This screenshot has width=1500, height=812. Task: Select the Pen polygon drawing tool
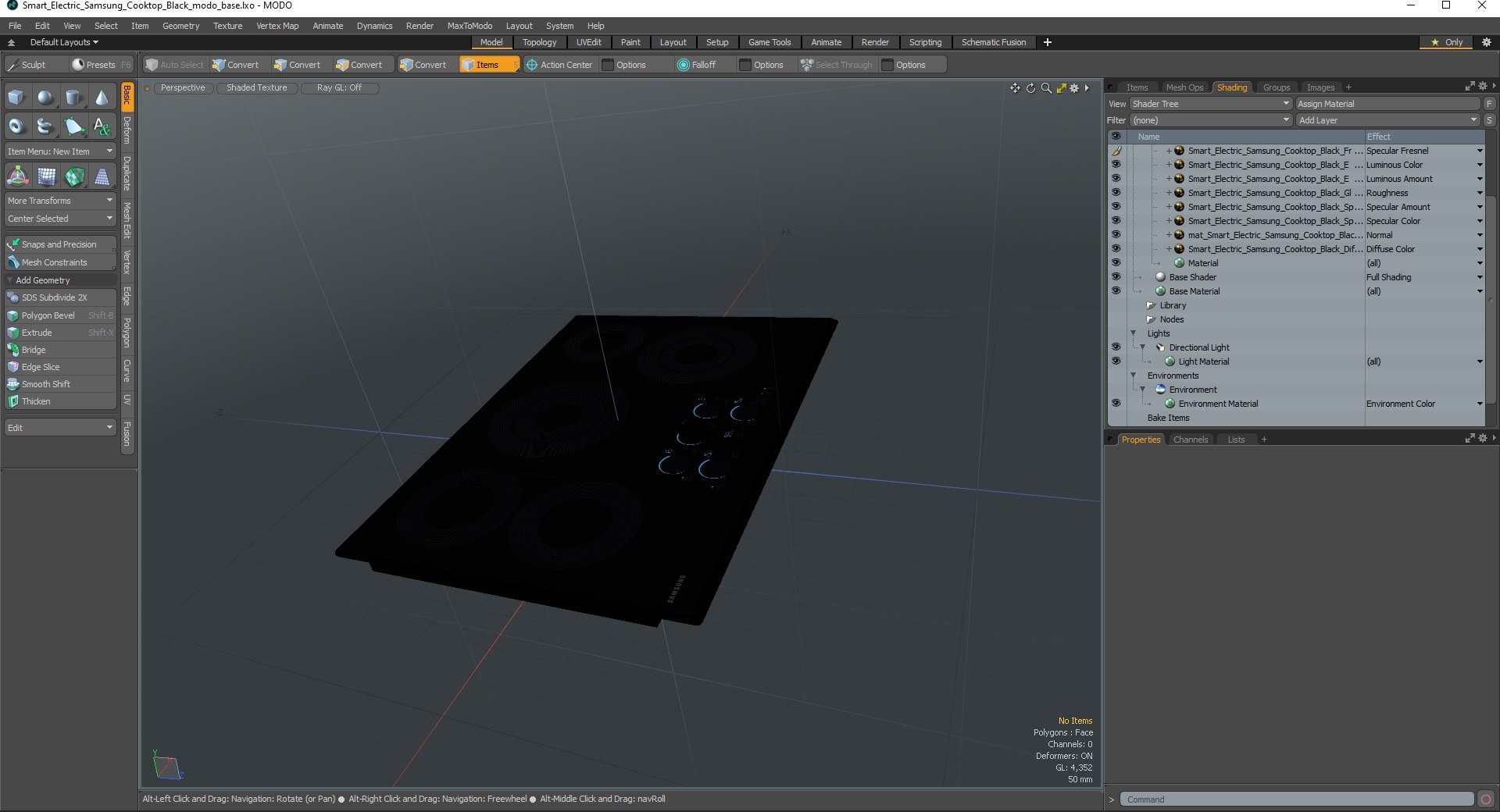pyautogui.click(x=73, y=126)
